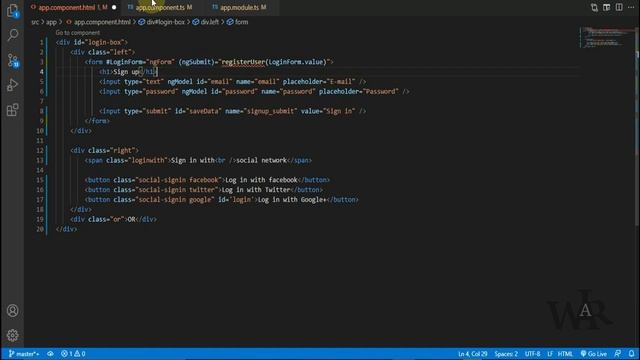Open the Source Control view
The width and height of the screenshot is (640, 360).
(x=13, y=60)
